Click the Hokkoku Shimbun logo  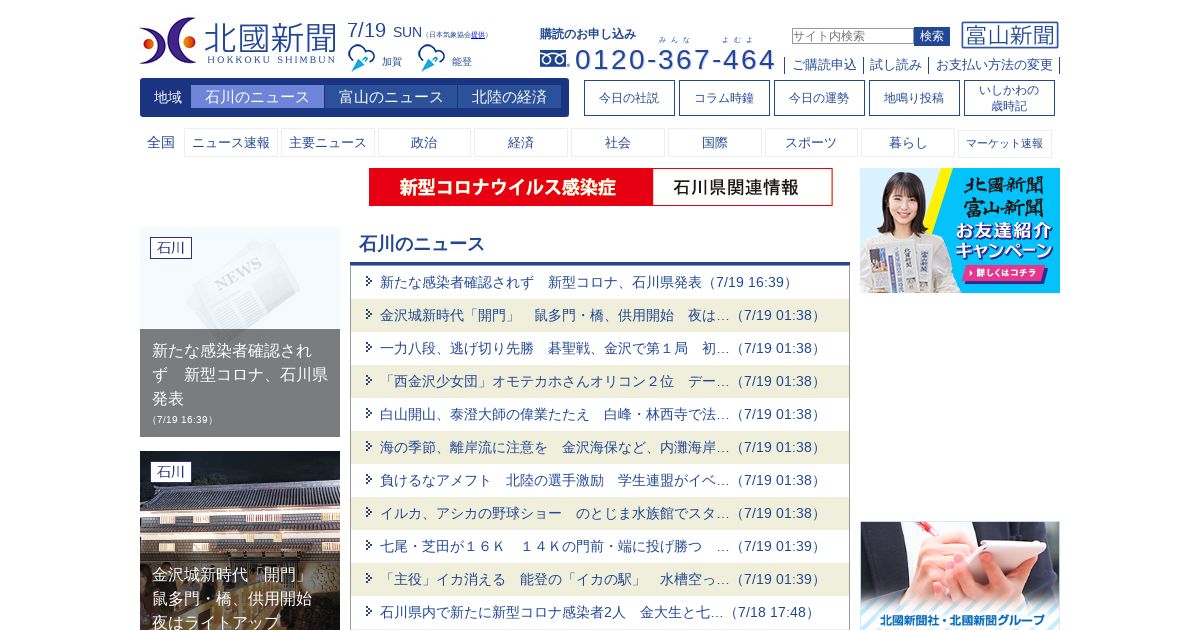(x=238, y=41)
